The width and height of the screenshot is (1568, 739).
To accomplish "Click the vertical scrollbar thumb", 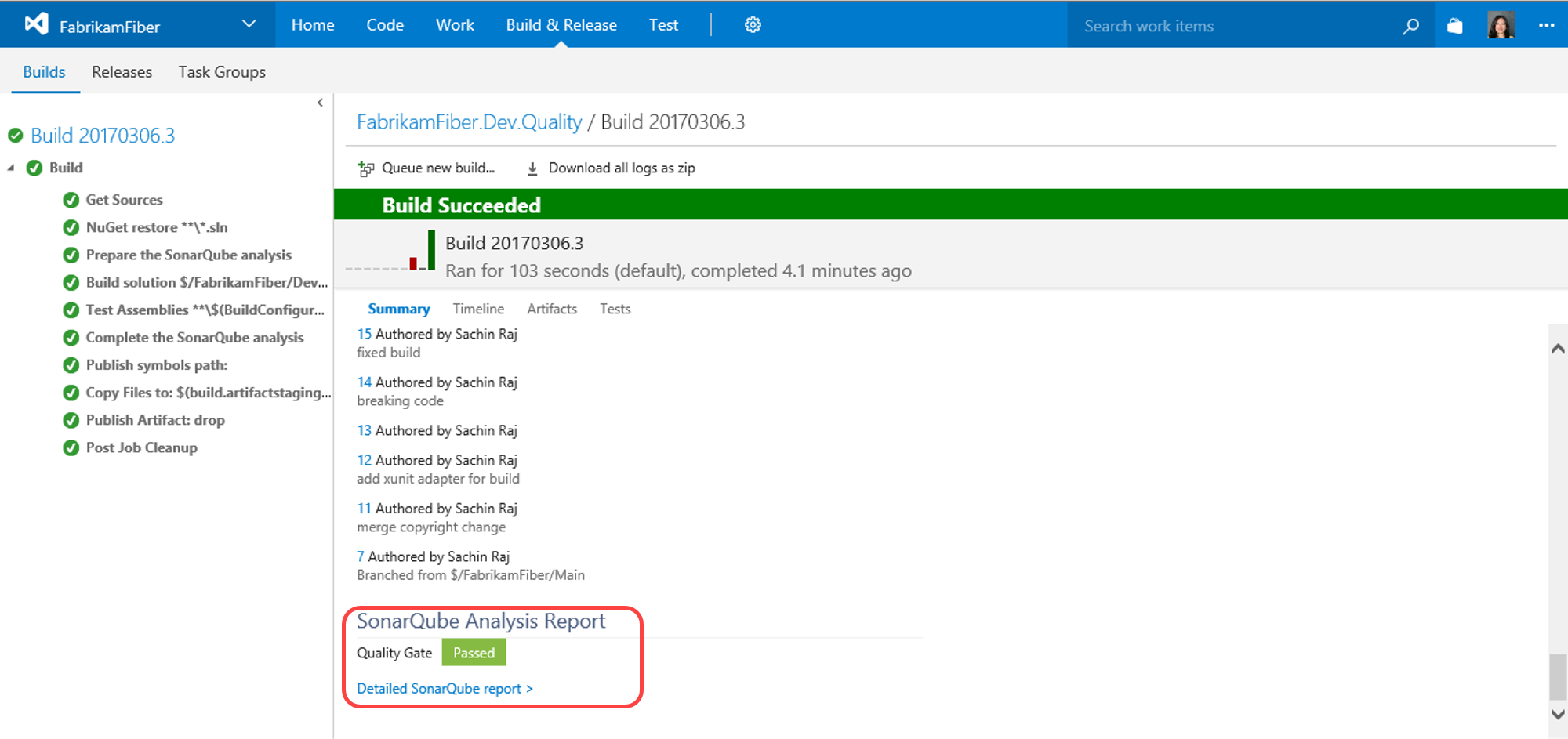I will [1559, 677].
